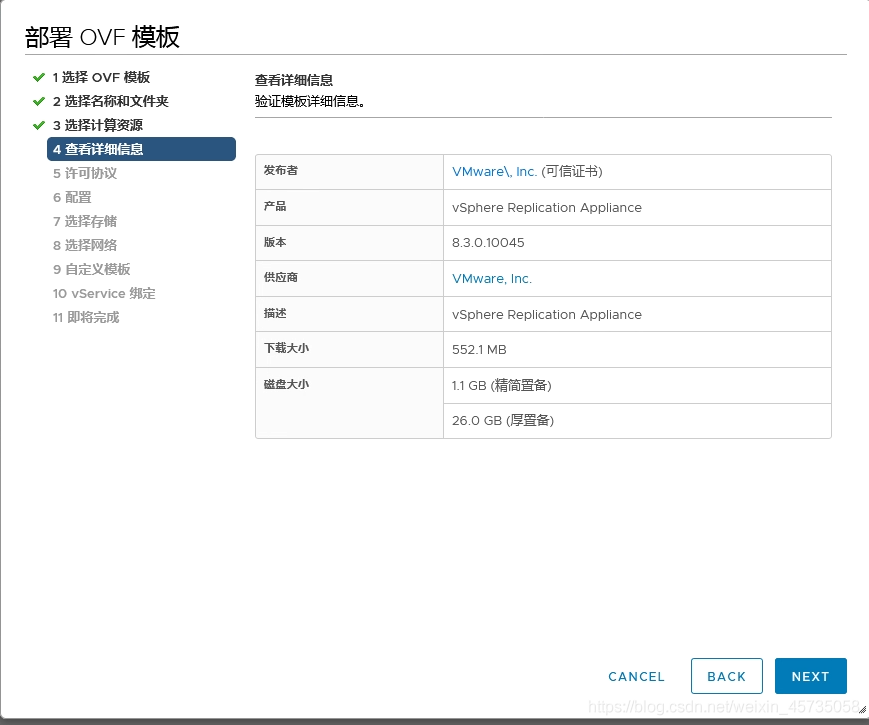The image size is (869, 725).
Task: Click download size value 552.1 MB
Action: [x=479, y=349]
